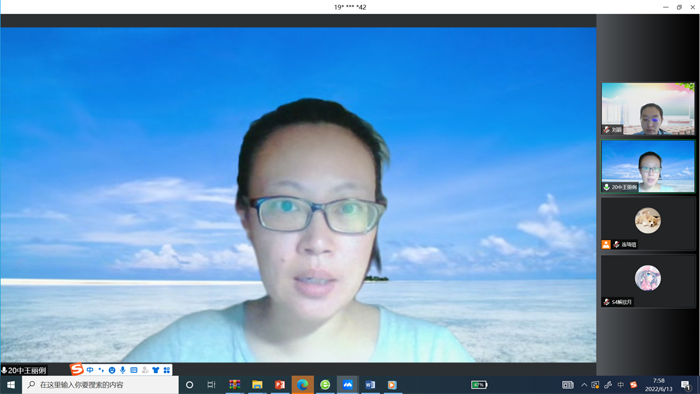
Task: Activate voice input microphone on Sogou toolbar
Action: coord(123,370)
